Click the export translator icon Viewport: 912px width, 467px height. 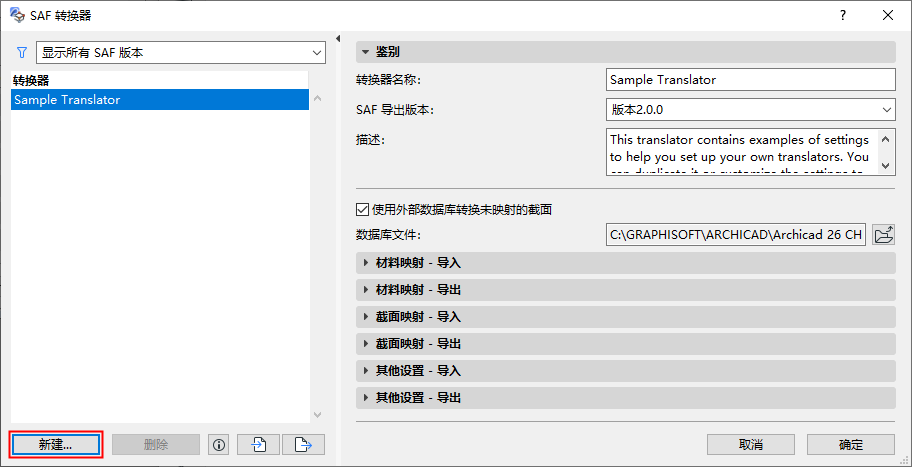click(x=303, y=445)
